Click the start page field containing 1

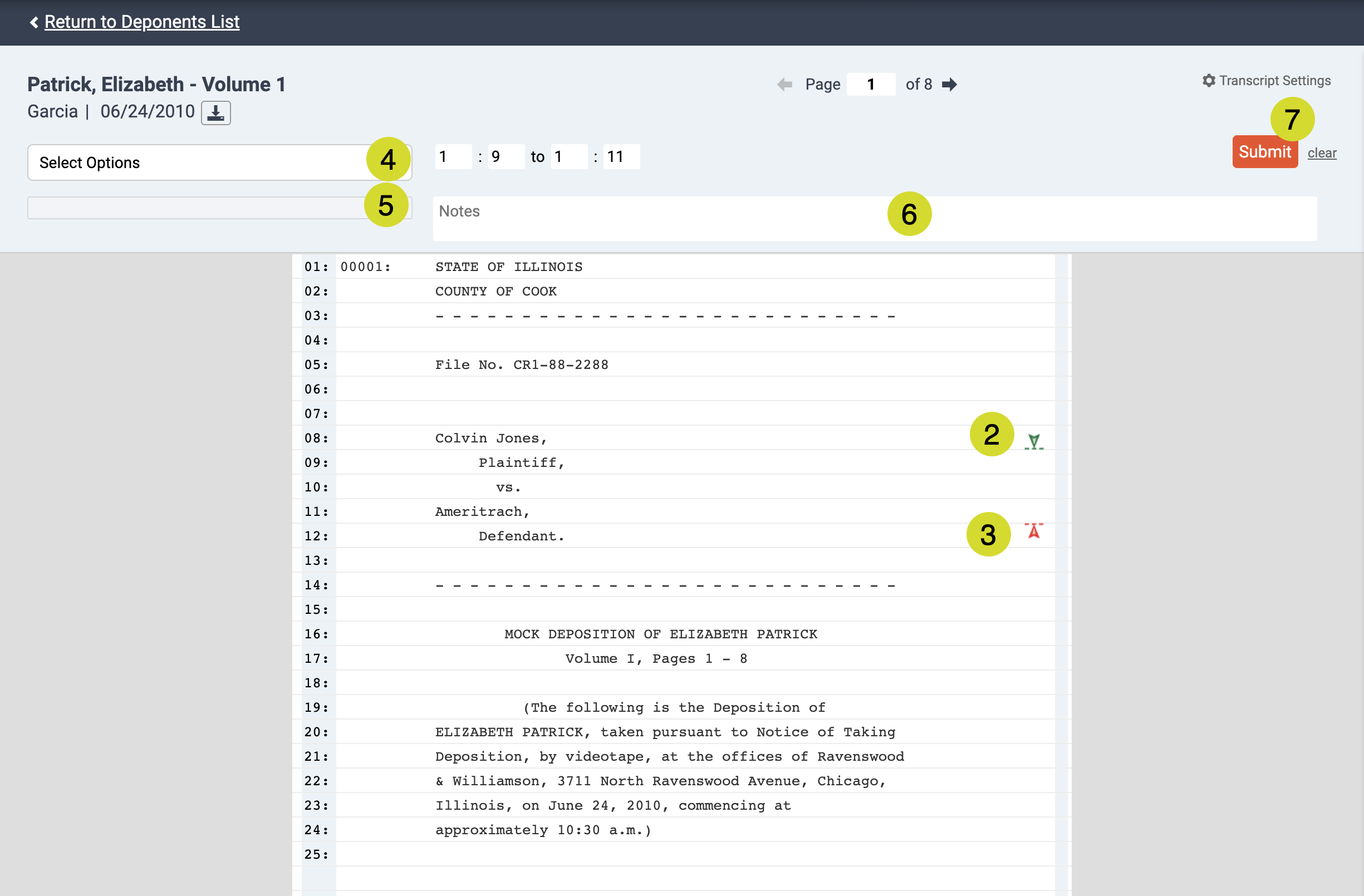click(x=453, y=156)
